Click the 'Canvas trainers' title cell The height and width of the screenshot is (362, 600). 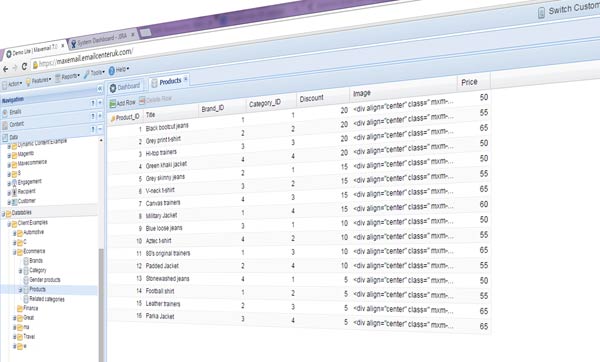(163, 203)
